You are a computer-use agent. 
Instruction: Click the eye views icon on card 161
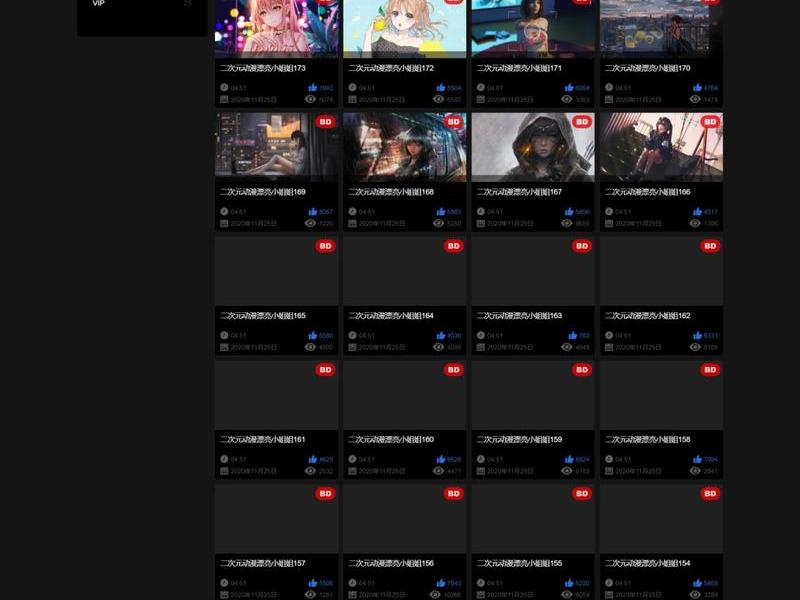click(x=310, y=471)
